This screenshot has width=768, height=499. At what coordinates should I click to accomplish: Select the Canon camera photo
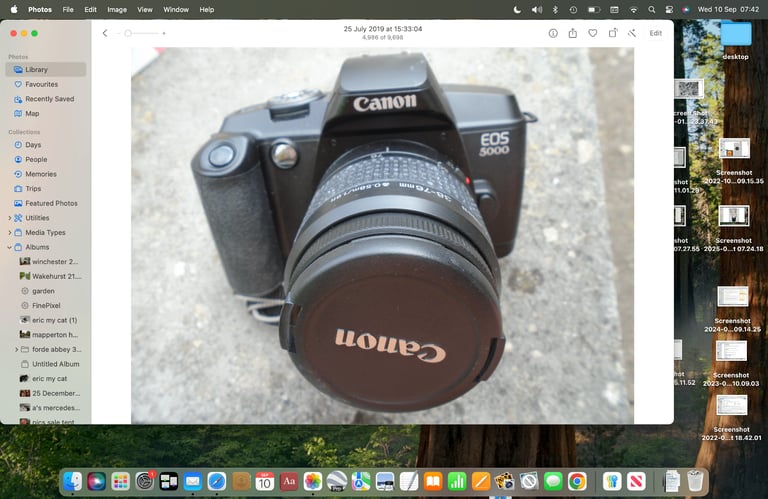383,236
